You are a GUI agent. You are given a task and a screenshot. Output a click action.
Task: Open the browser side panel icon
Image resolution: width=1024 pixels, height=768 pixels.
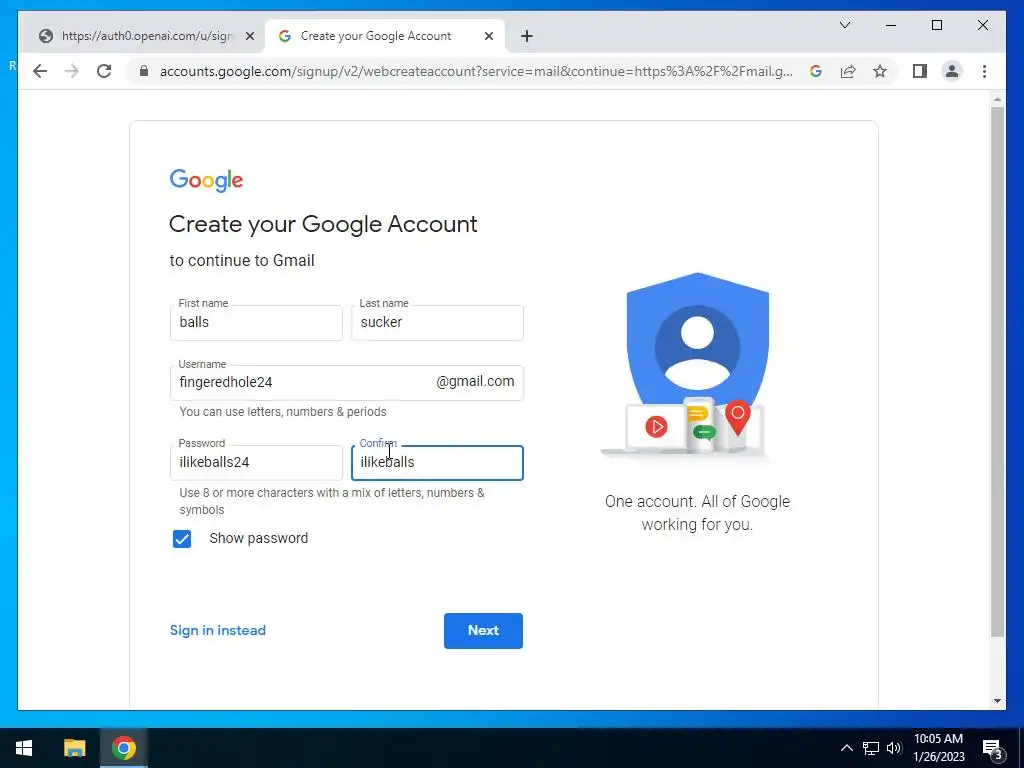tap(920, 71)
